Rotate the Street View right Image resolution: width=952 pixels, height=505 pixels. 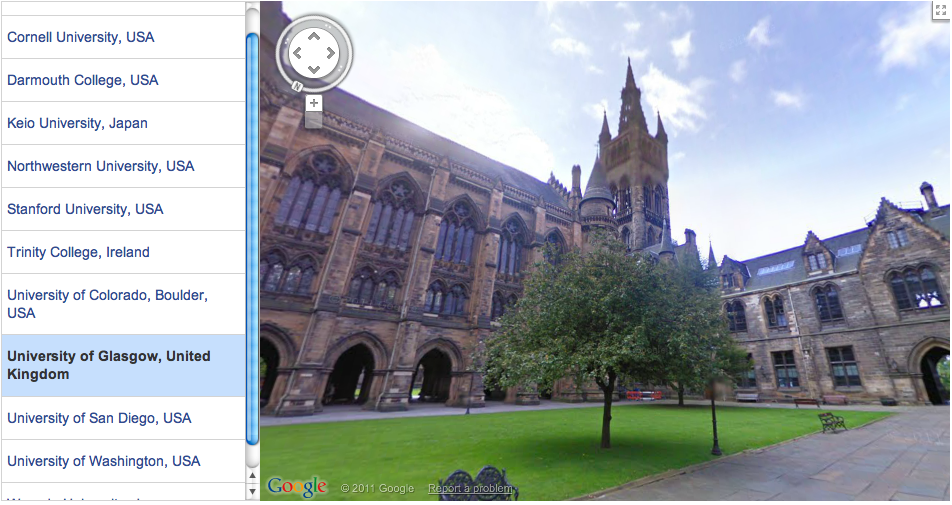331,52
